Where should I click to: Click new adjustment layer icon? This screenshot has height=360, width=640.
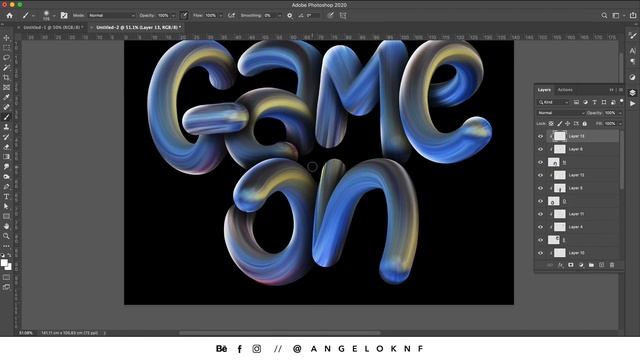click(581, 265)
